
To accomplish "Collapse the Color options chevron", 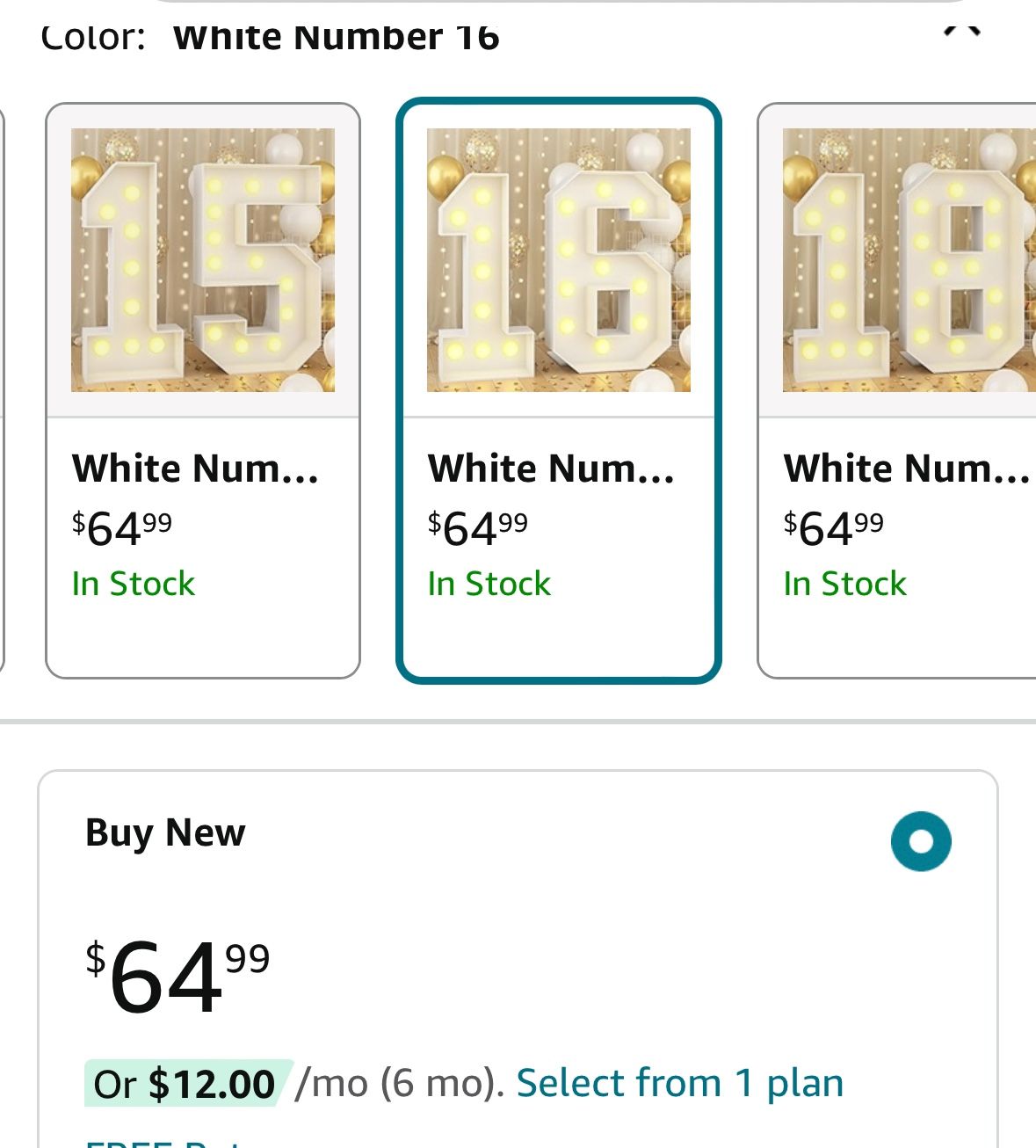I will 961,31.
